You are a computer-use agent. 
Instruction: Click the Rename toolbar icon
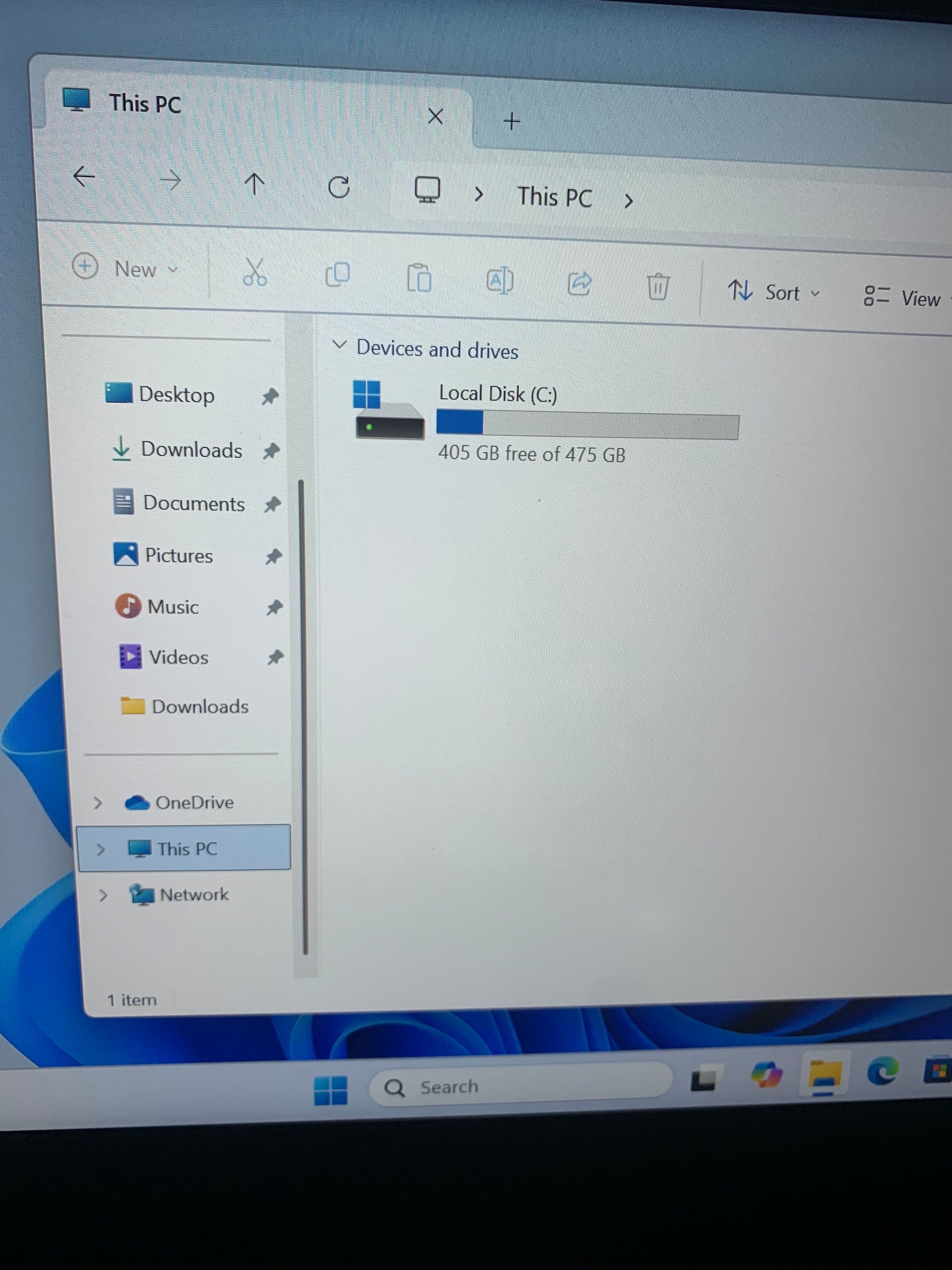499,281
